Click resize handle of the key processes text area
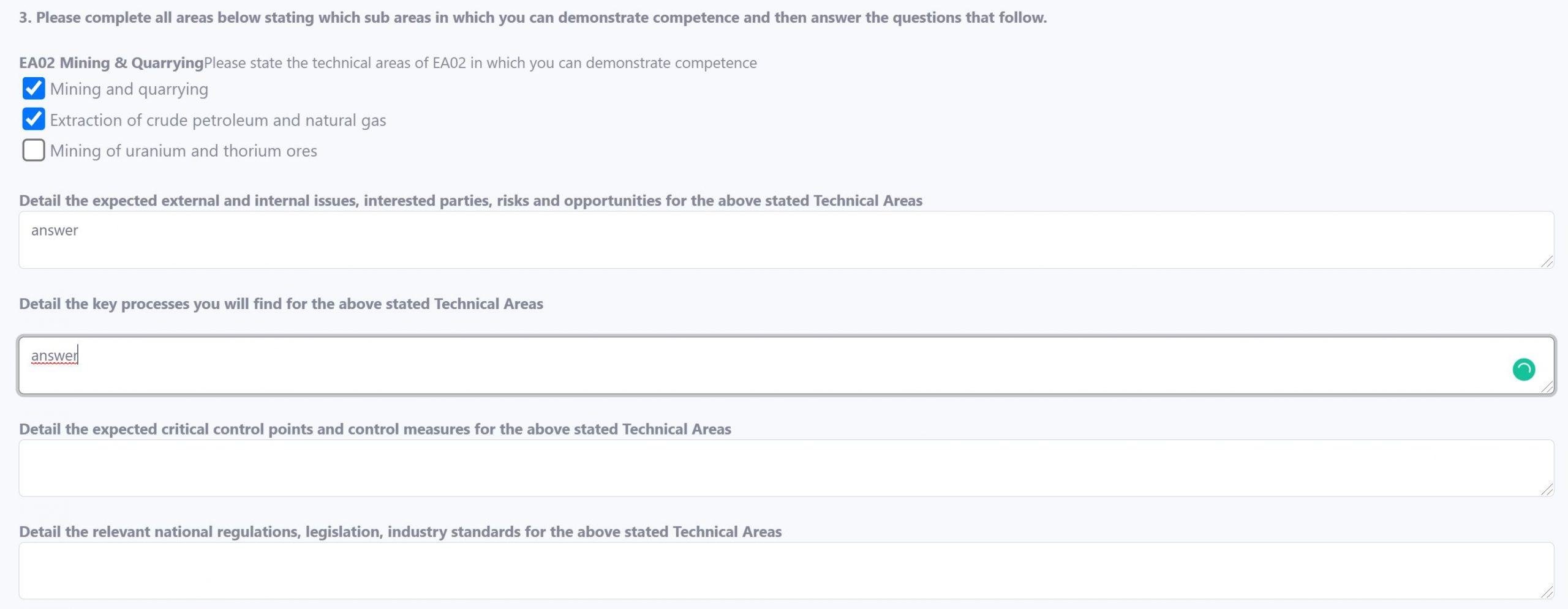Viewport: 1568px width, 609px height. tap(1547, 387)
